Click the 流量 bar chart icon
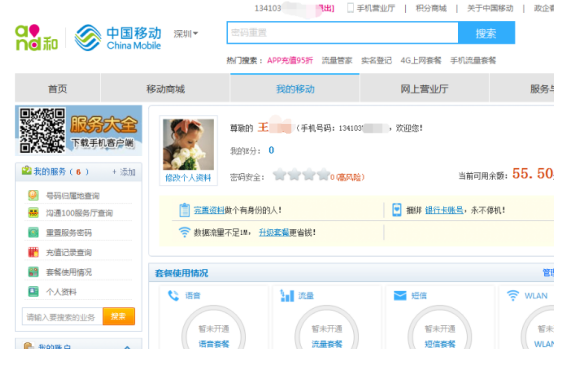The image size is (570, 381). 287,296
